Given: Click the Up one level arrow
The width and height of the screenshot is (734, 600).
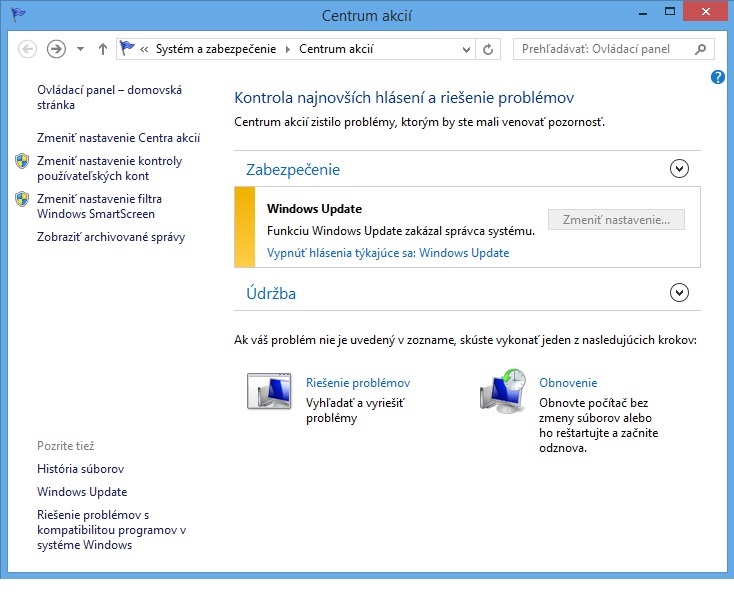Looking at the screenshot, I should (102, 49).
